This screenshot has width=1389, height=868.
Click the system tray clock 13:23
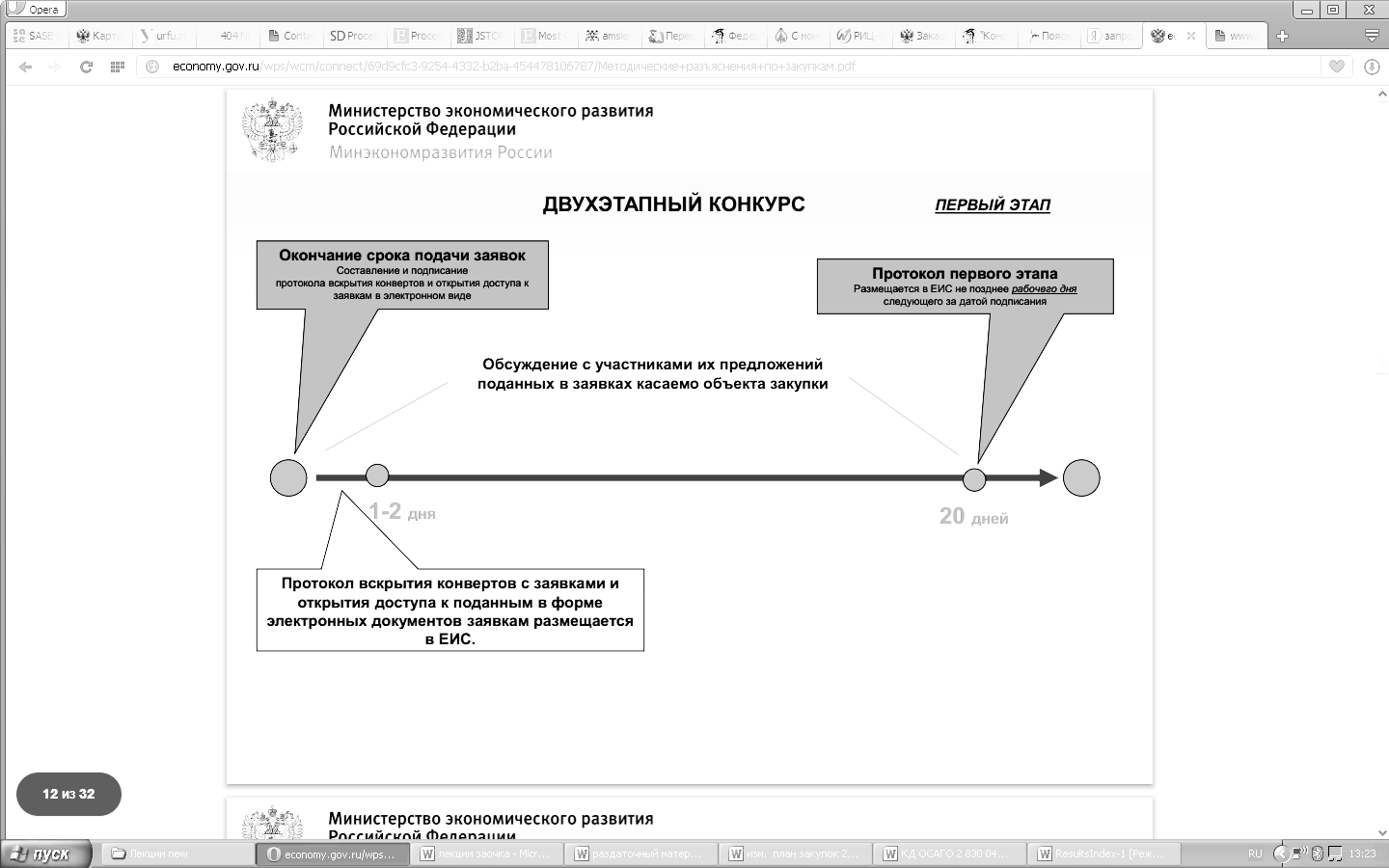[x=1362, y=854]
